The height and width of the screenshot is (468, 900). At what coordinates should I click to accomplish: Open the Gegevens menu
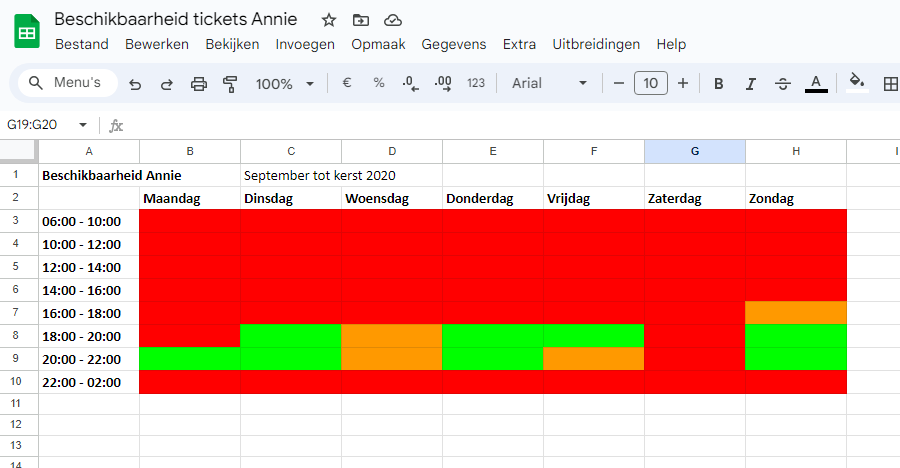click(454, 44)
